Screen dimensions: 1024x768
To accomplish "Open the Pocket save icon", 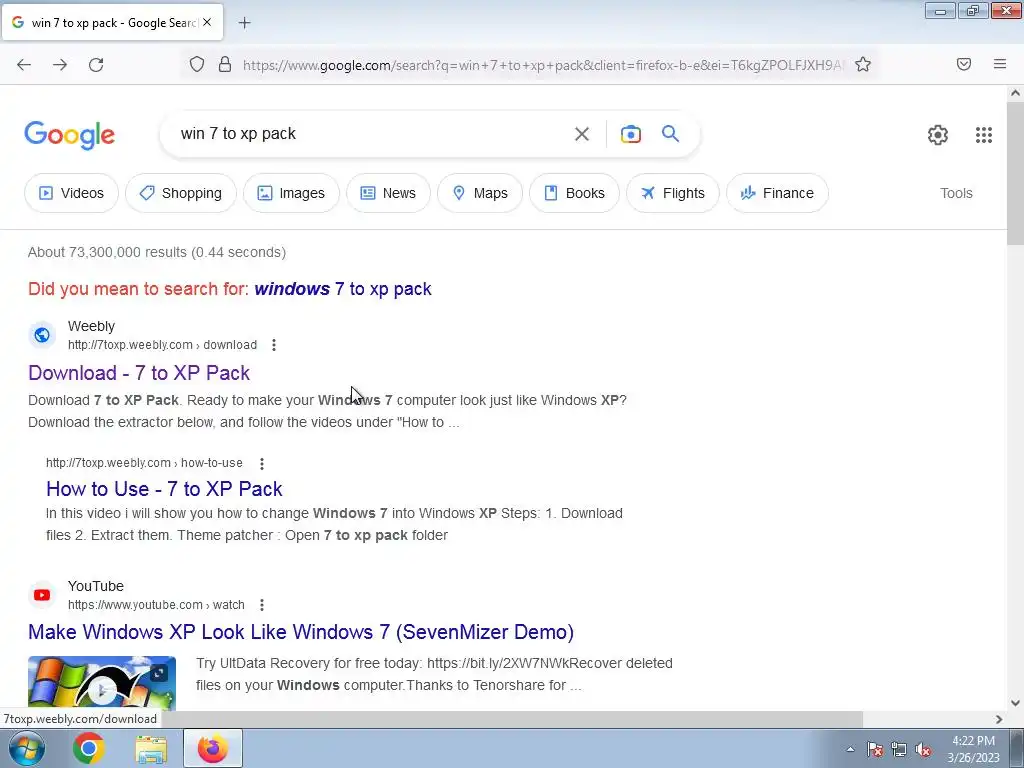I will (x=964, y=64).
